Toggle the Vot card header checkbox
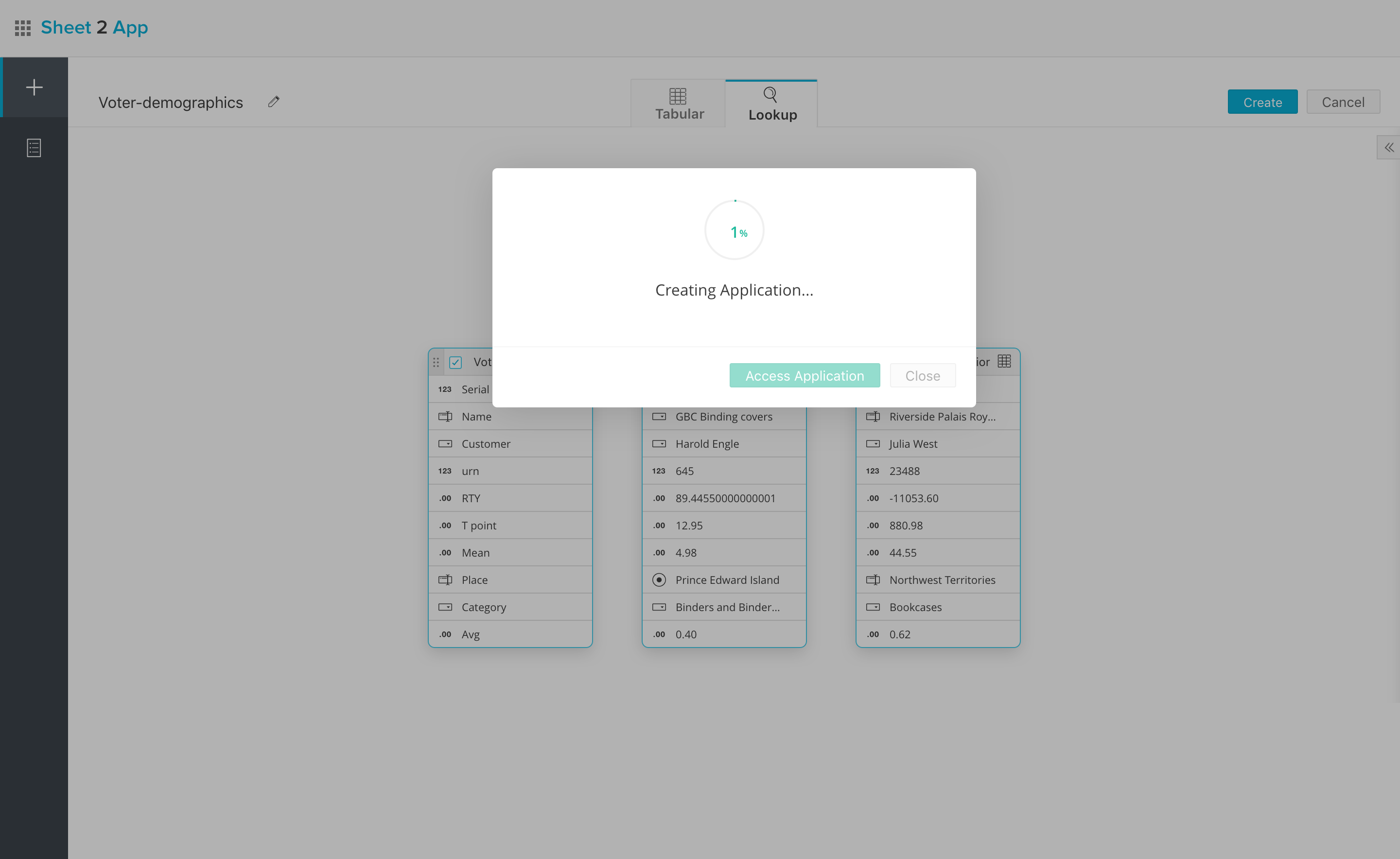This screenshot has width=1400, height=859. 455,363
